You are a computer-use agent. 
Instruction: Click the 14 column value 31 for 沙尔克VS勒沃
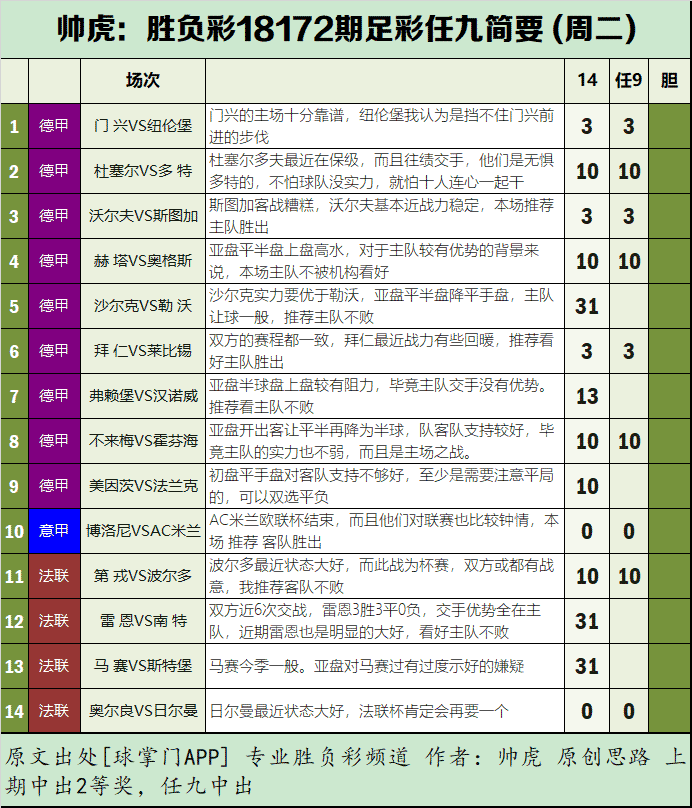(587, 306)
